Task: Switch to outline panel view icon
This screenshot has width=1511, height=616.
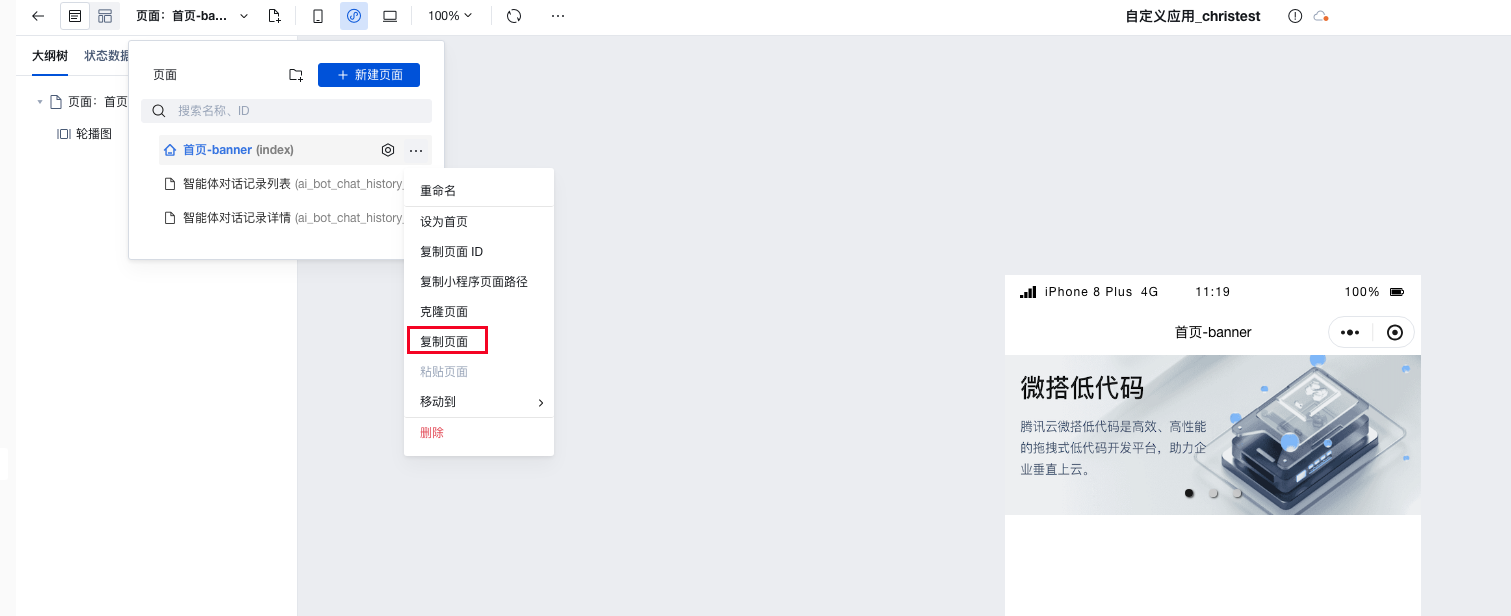Action: tap(75, 16)
